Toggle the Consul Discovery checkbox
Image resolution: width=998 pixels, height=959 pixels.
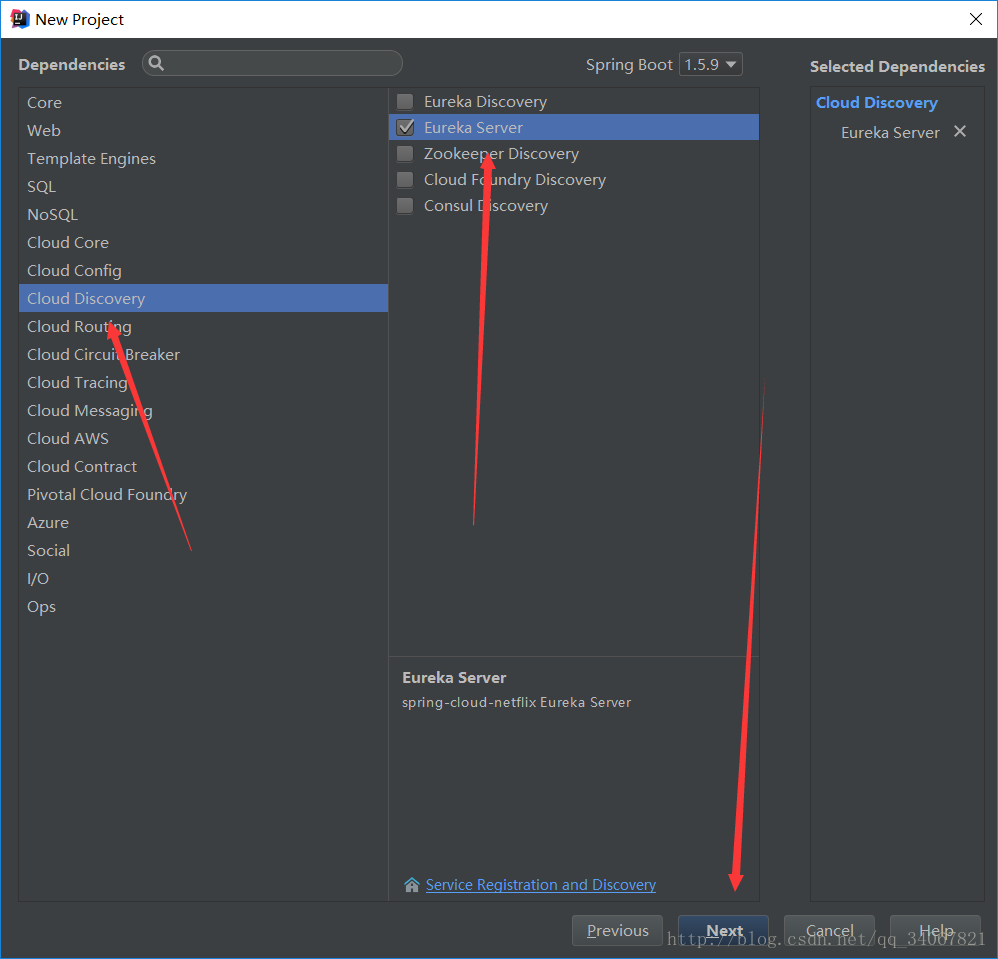pos(405,206)
